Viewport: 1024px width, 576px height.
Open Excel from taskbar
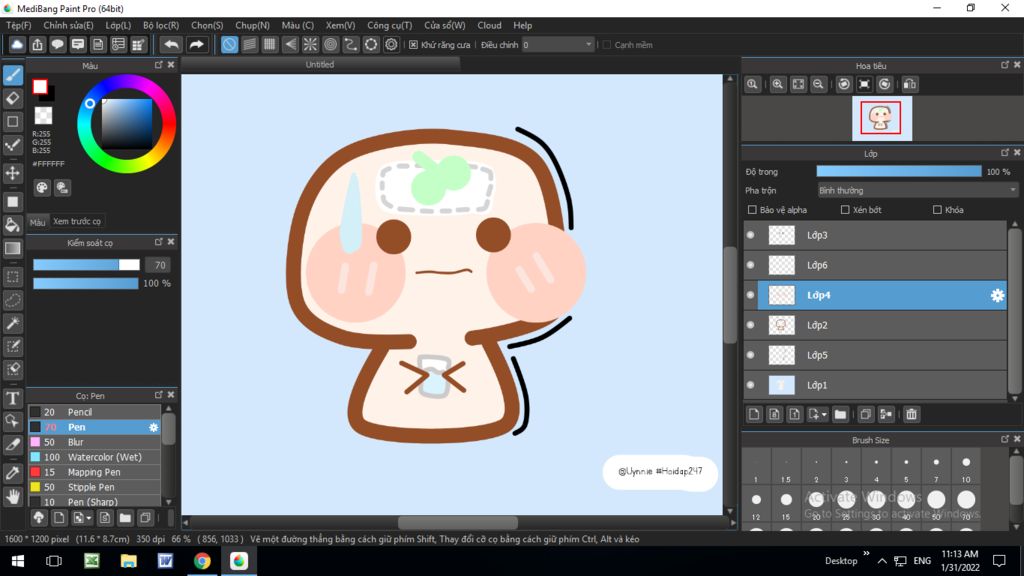pos(92,561)
